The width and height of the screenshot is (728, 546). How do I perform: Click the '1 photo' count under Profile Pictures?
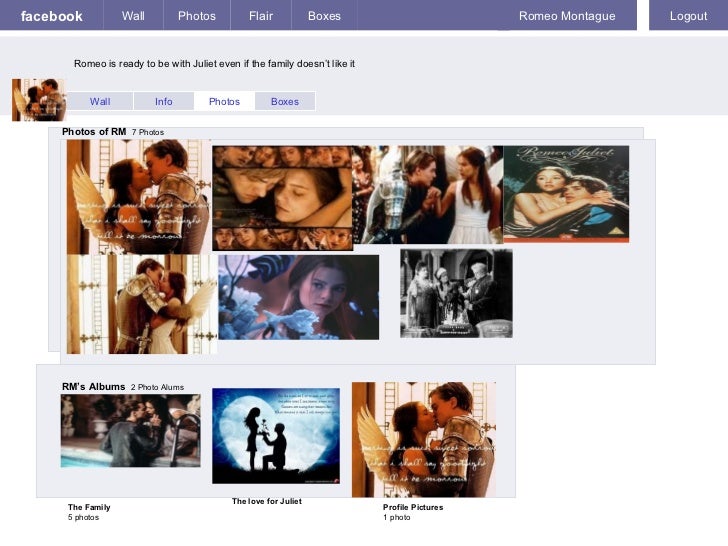[x=397, y=517]
